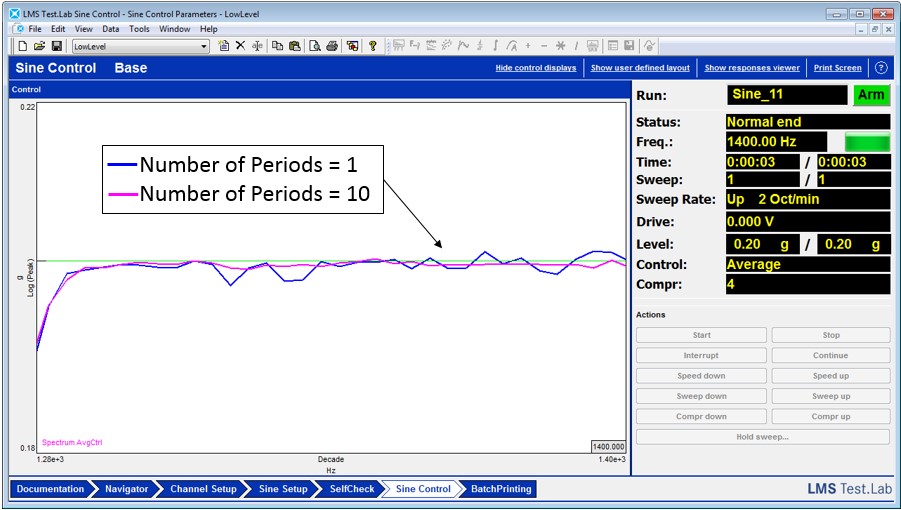
Task: Toggle the green Arm indicator
Action: coord(870,95)
